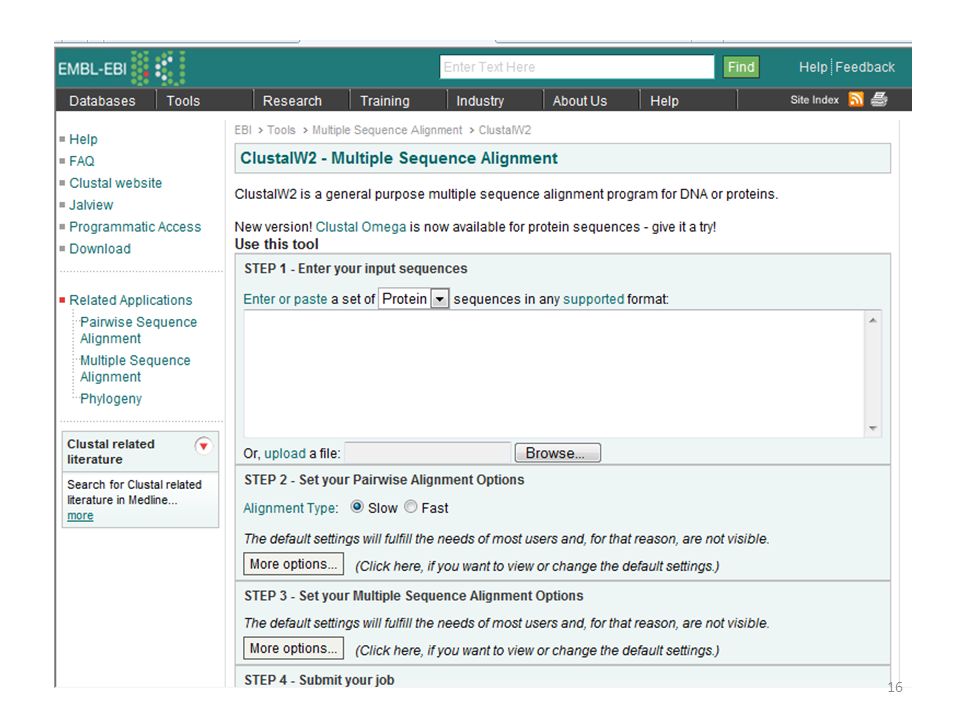Click the EMBL-EBI logo
Viewport: 960px width, 720px height.
pos(121,67)
